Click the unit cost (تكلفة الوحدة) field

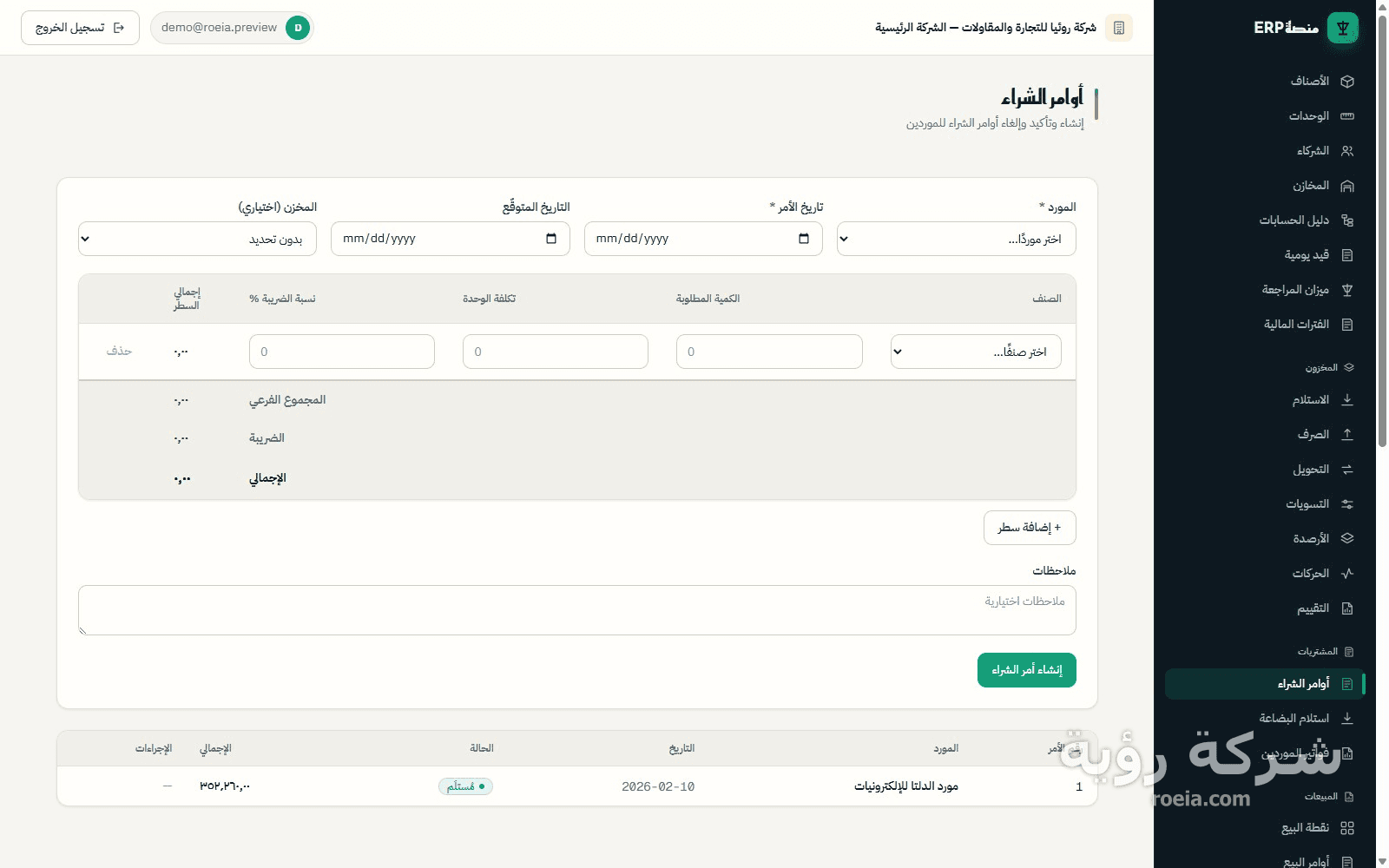click(x=556, y=352)
